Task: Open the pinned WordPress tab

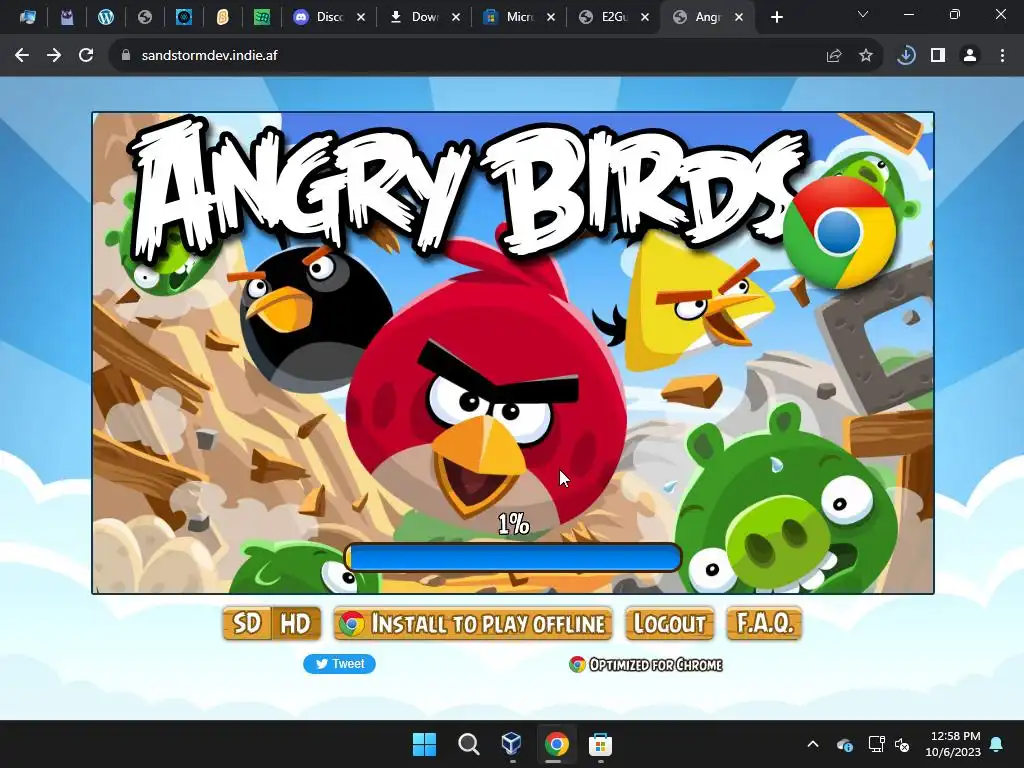Action: [106, 18]
